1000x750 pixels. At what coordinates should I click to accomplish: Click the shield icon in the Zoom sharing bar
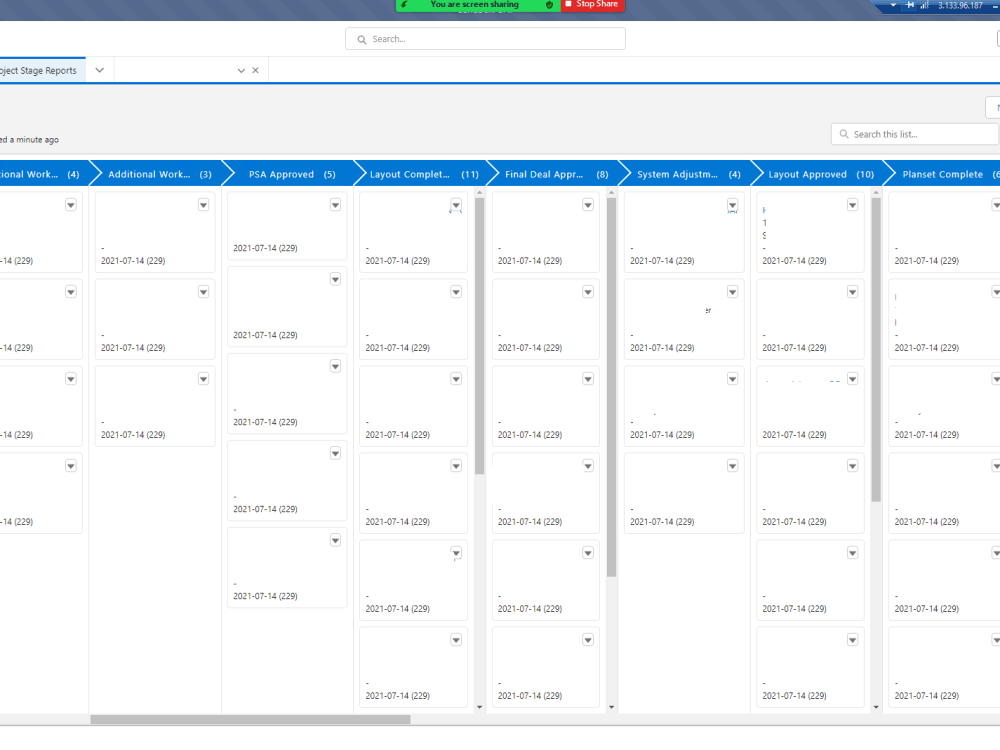[x=549, y=4]
